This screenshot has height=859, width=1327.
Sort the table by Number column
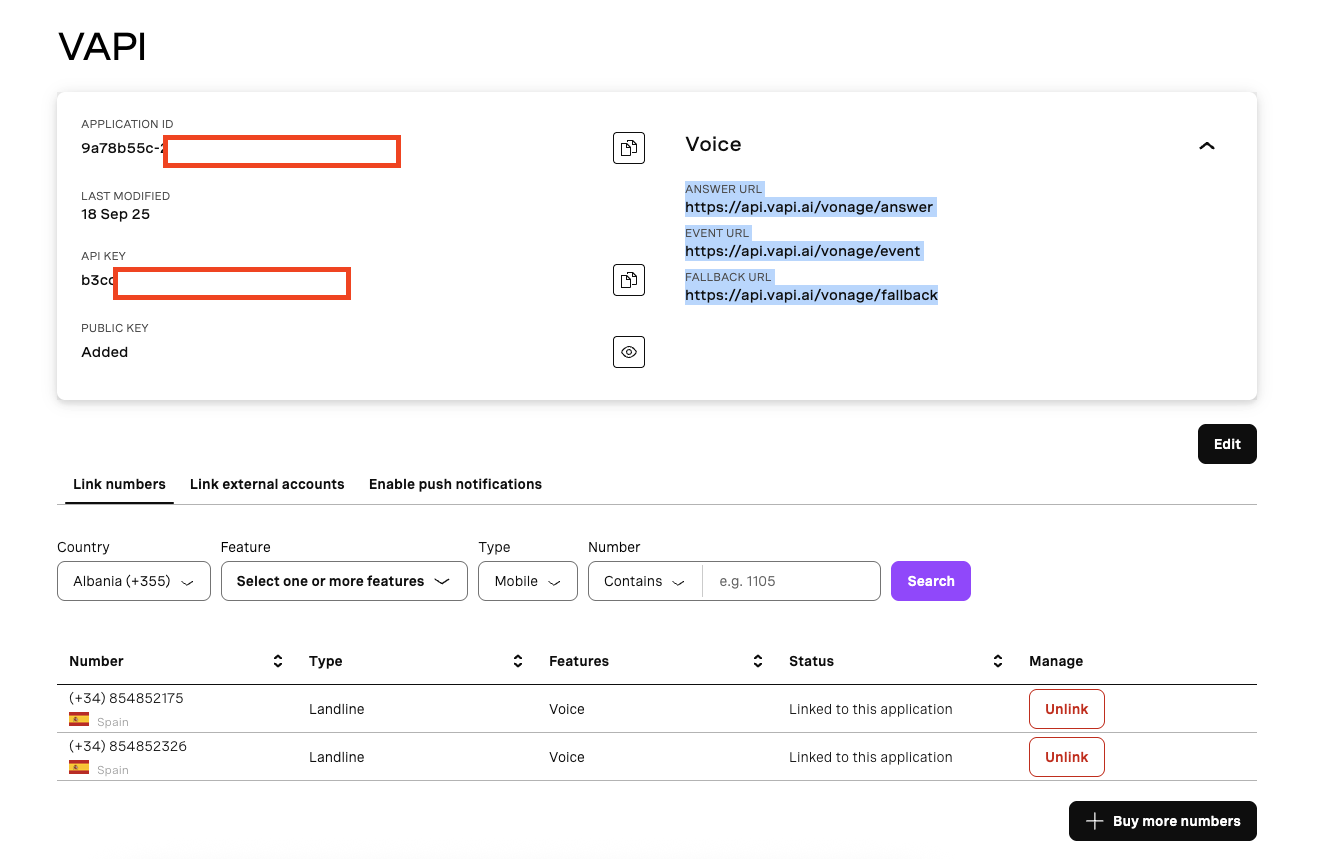[278, 661]
